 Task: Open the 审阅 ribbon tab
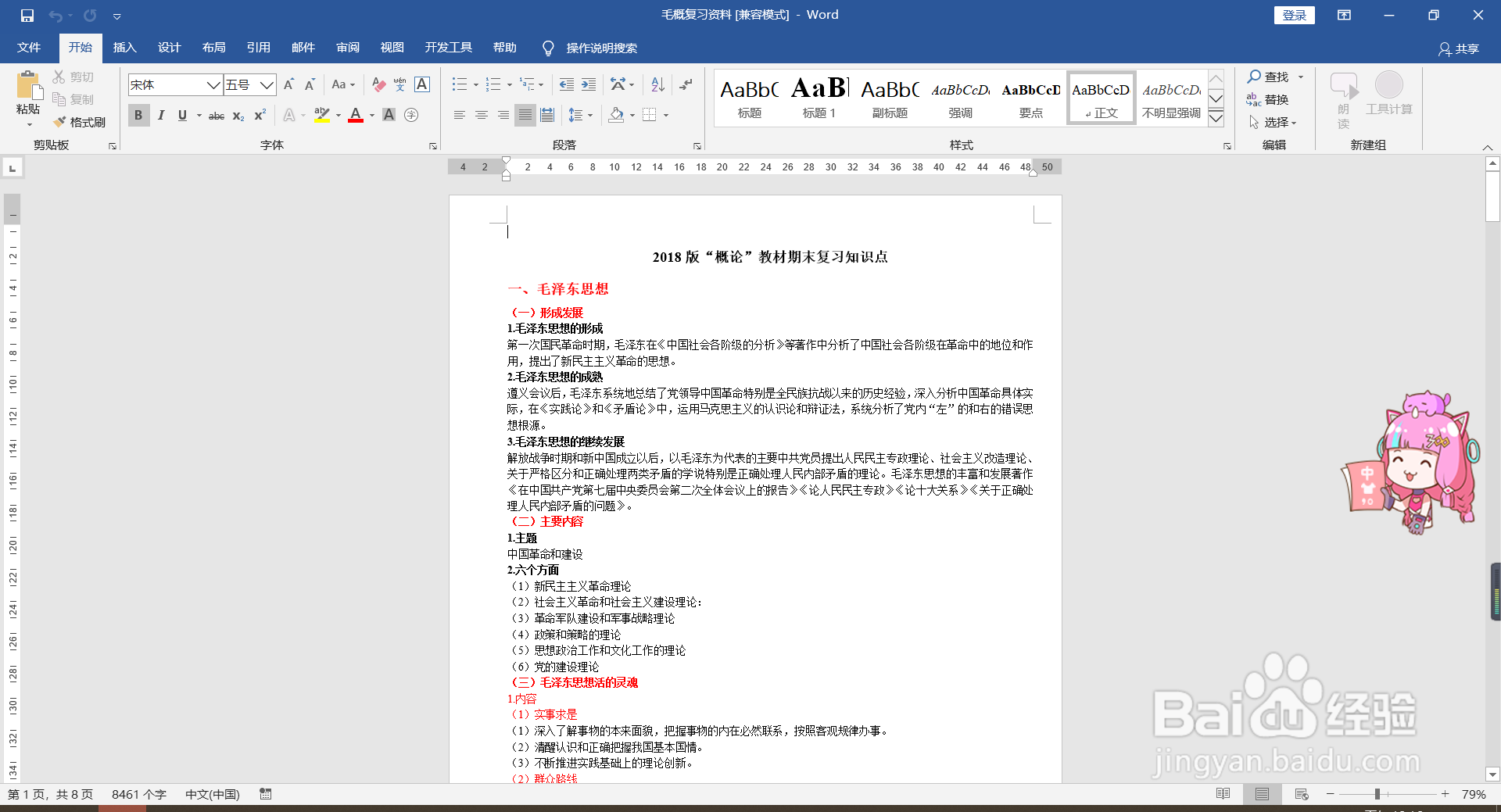(x=347, y=47)
